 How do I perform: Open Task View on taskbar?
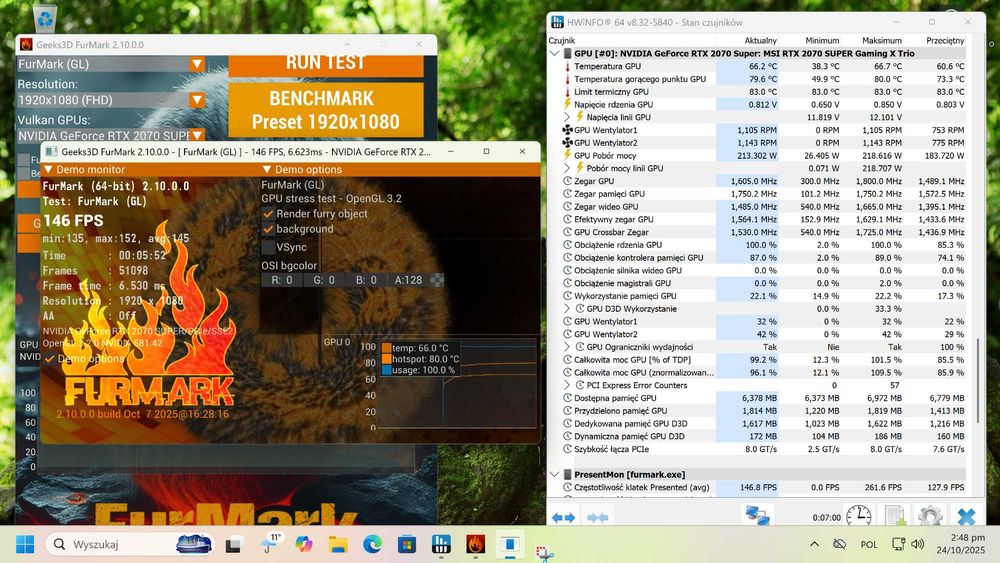click(233, 545)
